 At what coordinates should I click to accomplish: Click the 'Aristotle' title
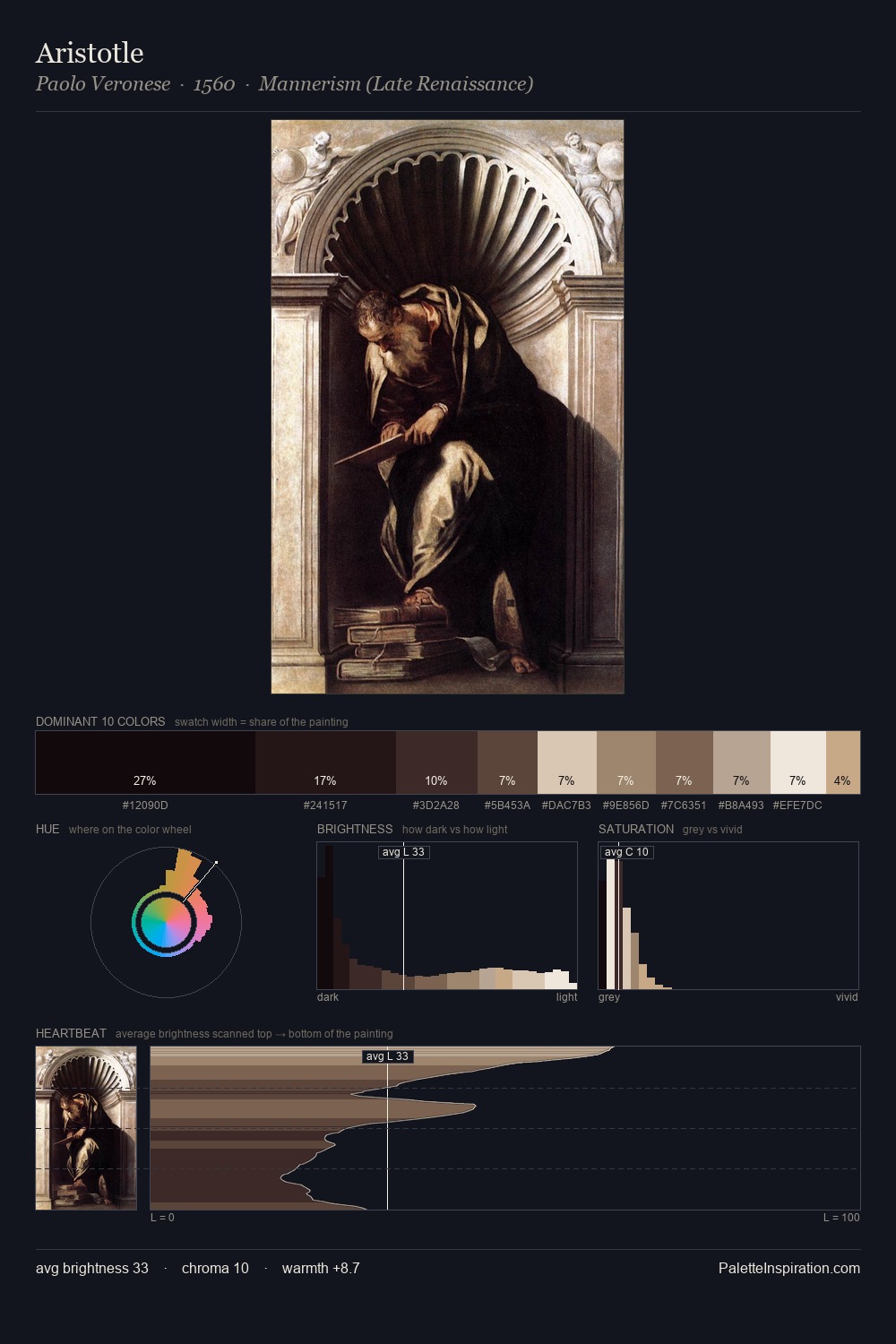coord(90,53)
